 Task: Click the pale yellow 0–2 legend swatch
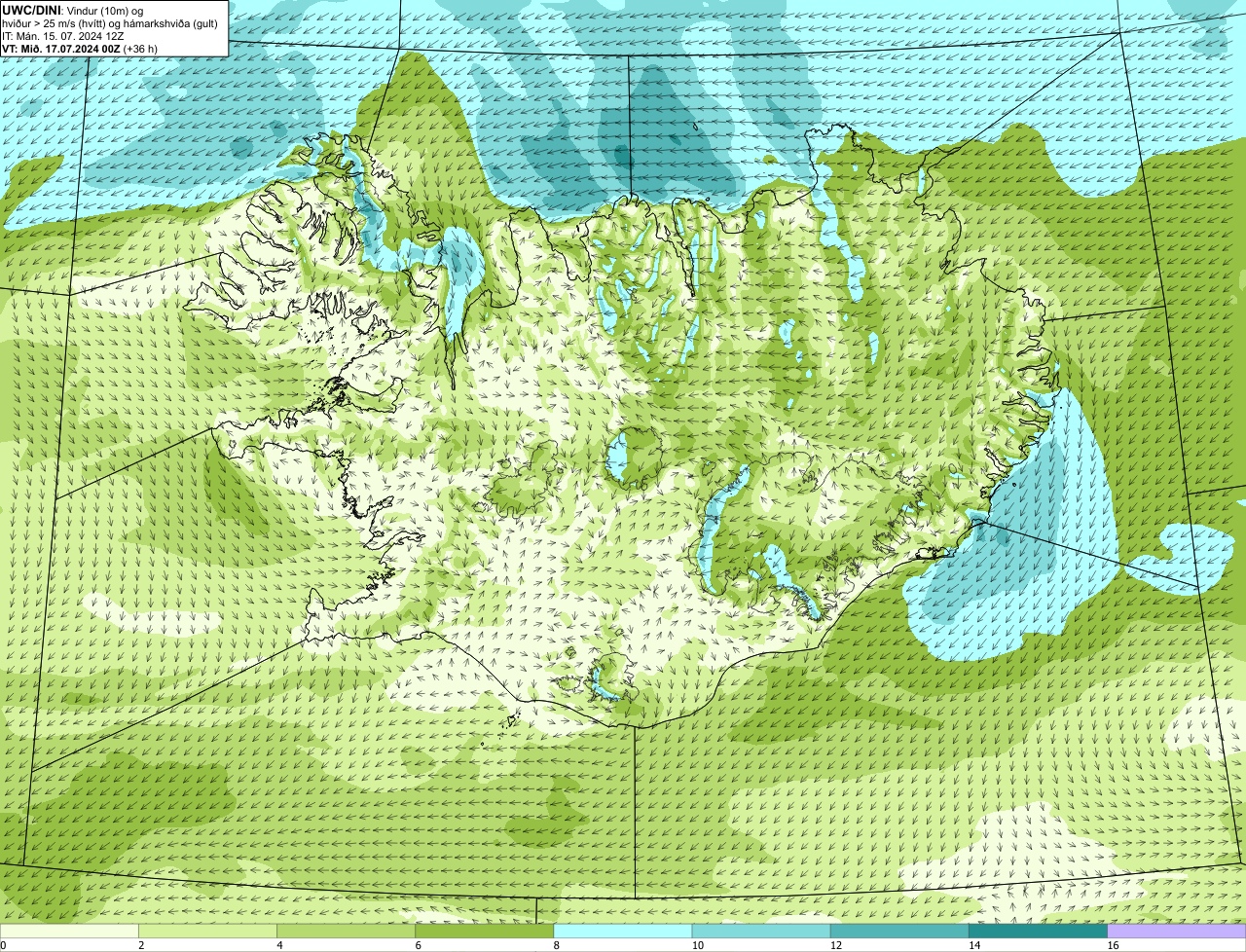pos(69,931)
